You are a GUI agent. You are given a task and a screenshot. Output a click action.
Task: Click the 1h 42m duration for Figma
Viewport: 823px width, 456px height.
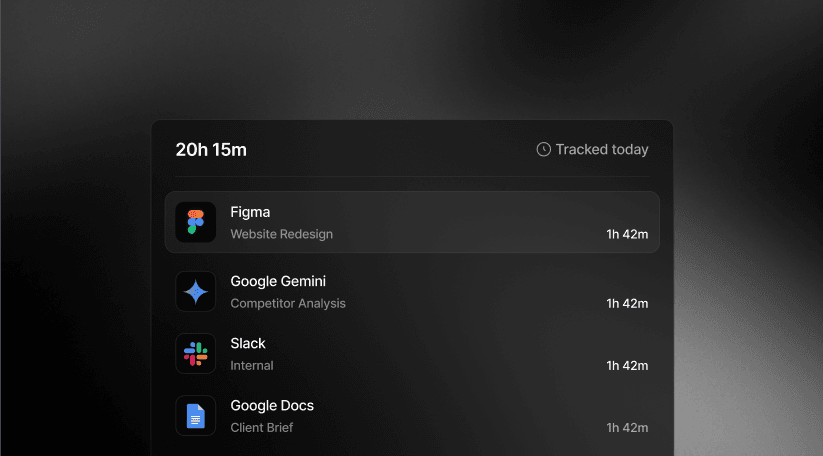(627, 235)
